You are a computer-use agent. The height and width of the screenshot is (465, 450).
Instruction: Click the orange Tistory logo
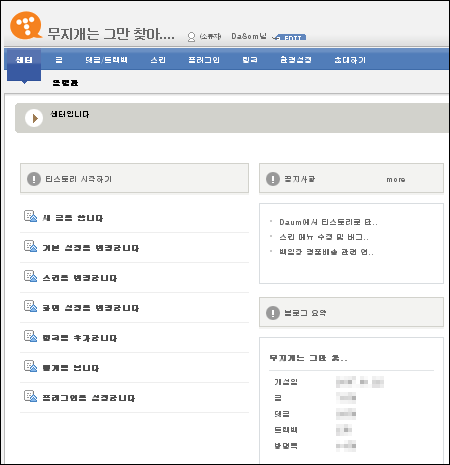pyautogui.click(x=26, y=25)
